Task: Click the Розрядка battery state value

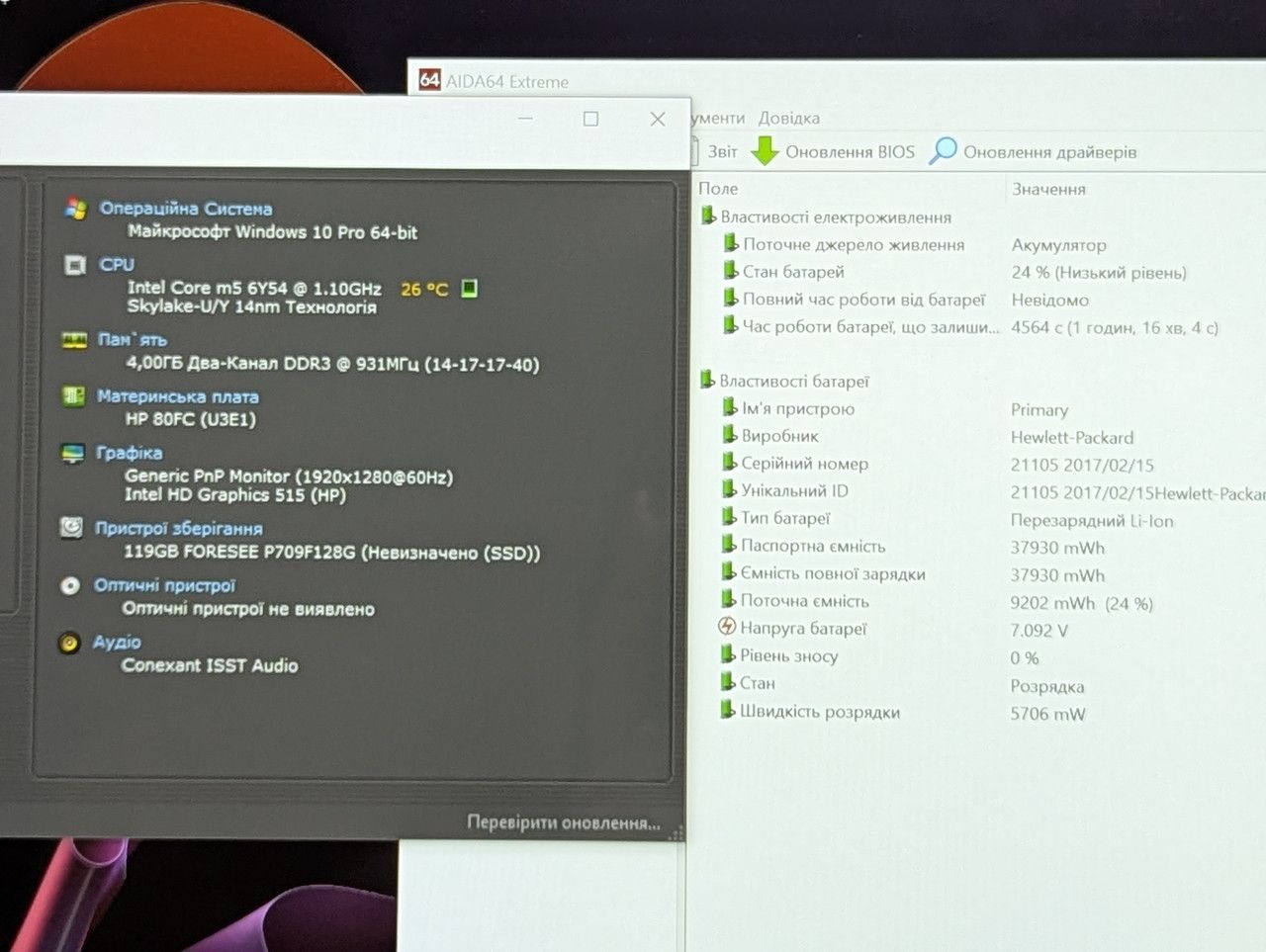Action: 1047,686
